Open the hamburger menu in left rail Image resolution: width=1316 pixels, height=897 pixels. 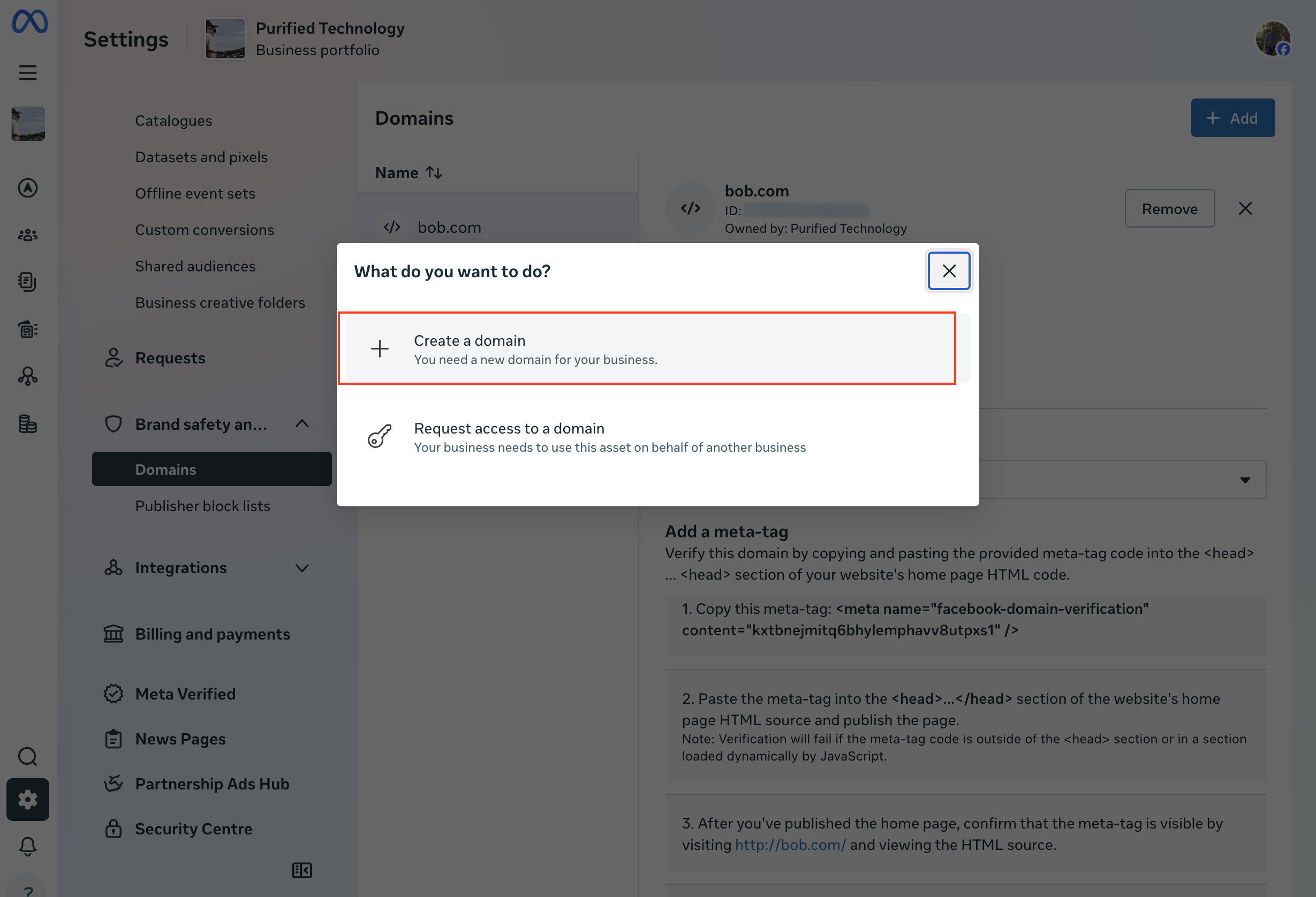[x=28, y=72]
